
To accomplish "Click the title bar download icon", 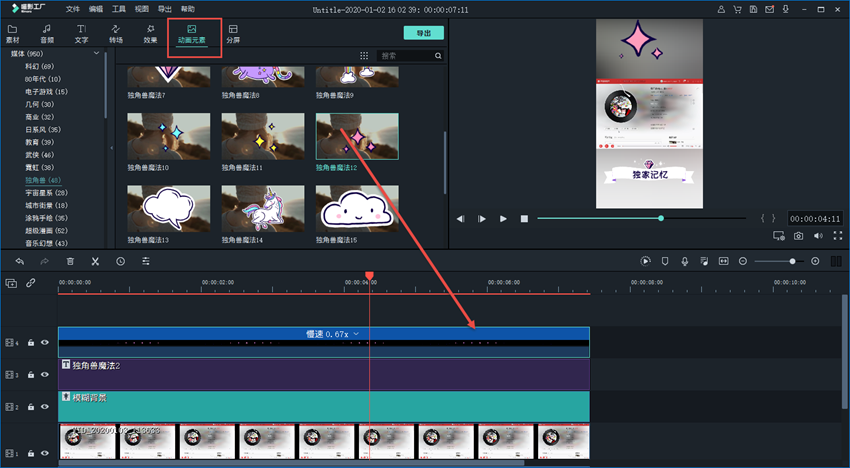I will coord(785,9).
